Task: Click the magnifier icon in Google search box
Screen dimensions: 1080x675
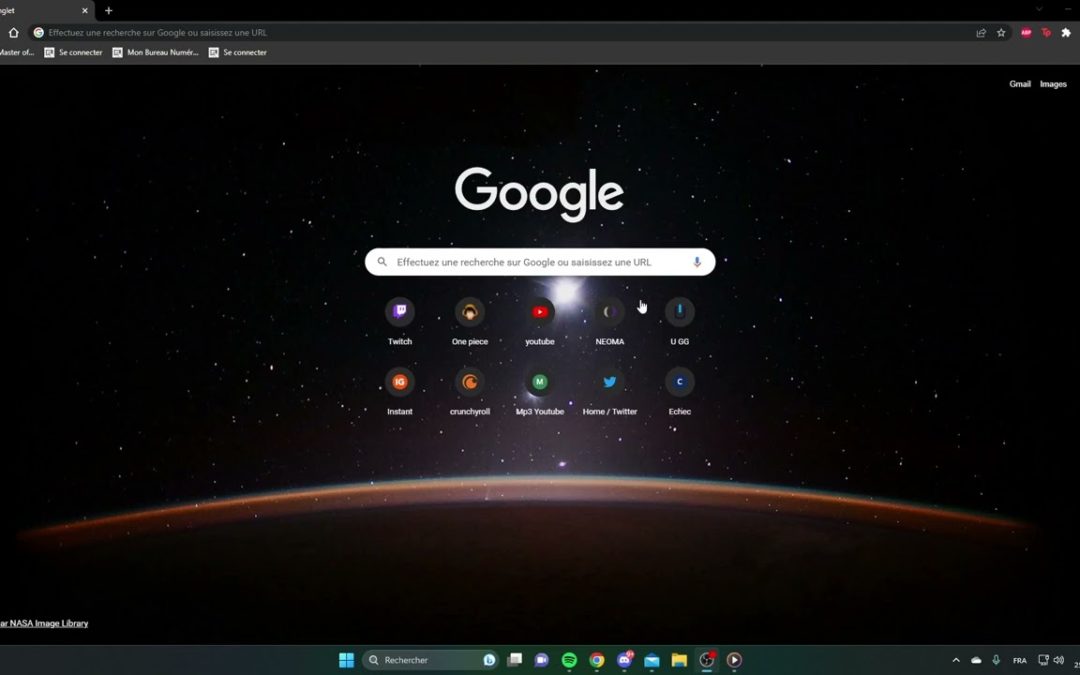Action: (x=382, y=262)
